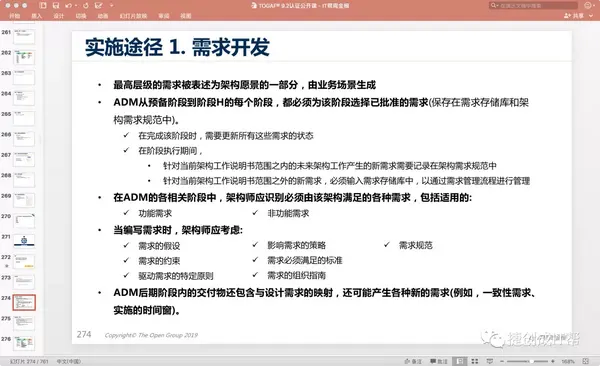Click the bullet starting 最高层级的需求
The image size is (600, 366).
pos(245,85)
